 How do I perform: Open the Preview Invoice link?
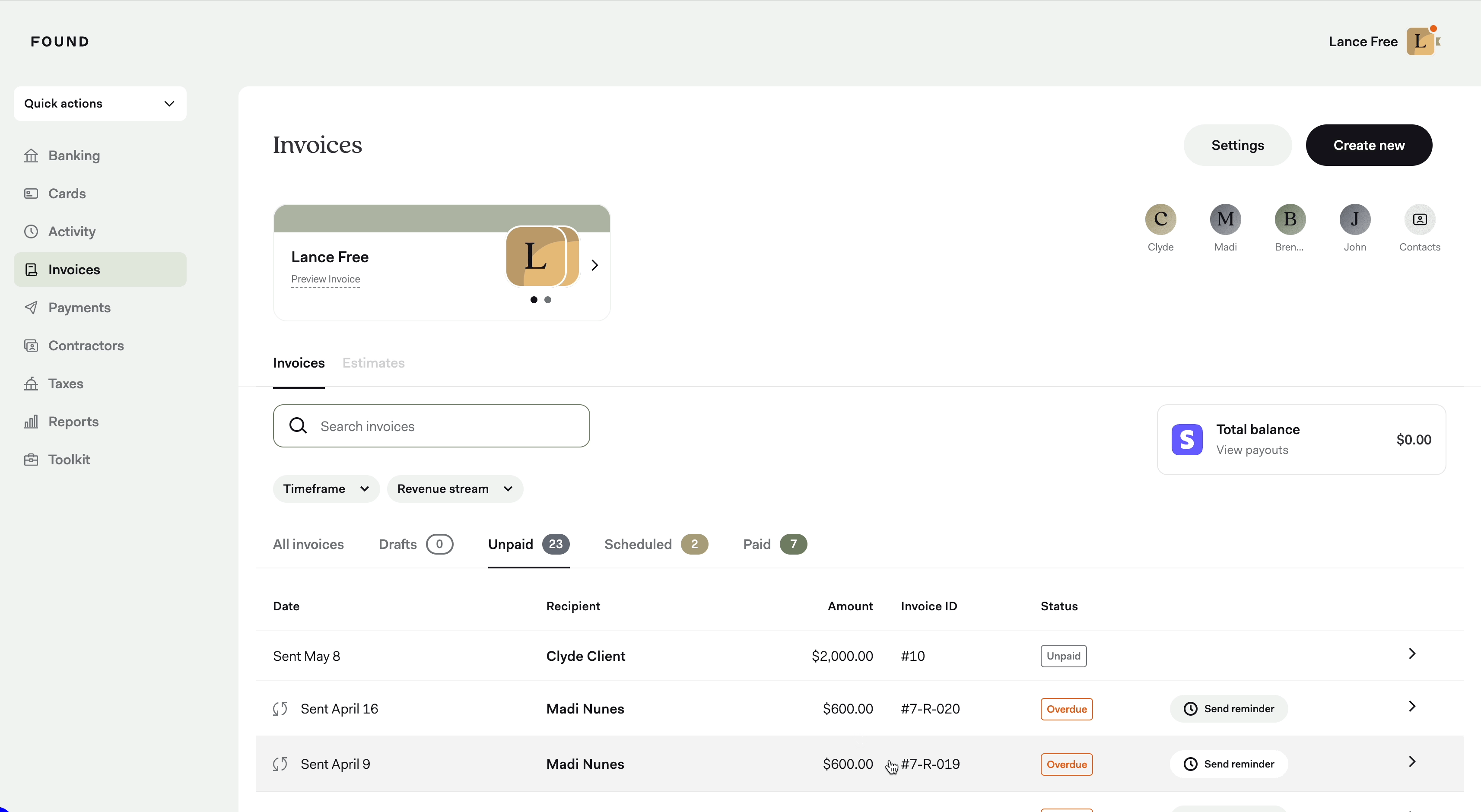point(325,279)
